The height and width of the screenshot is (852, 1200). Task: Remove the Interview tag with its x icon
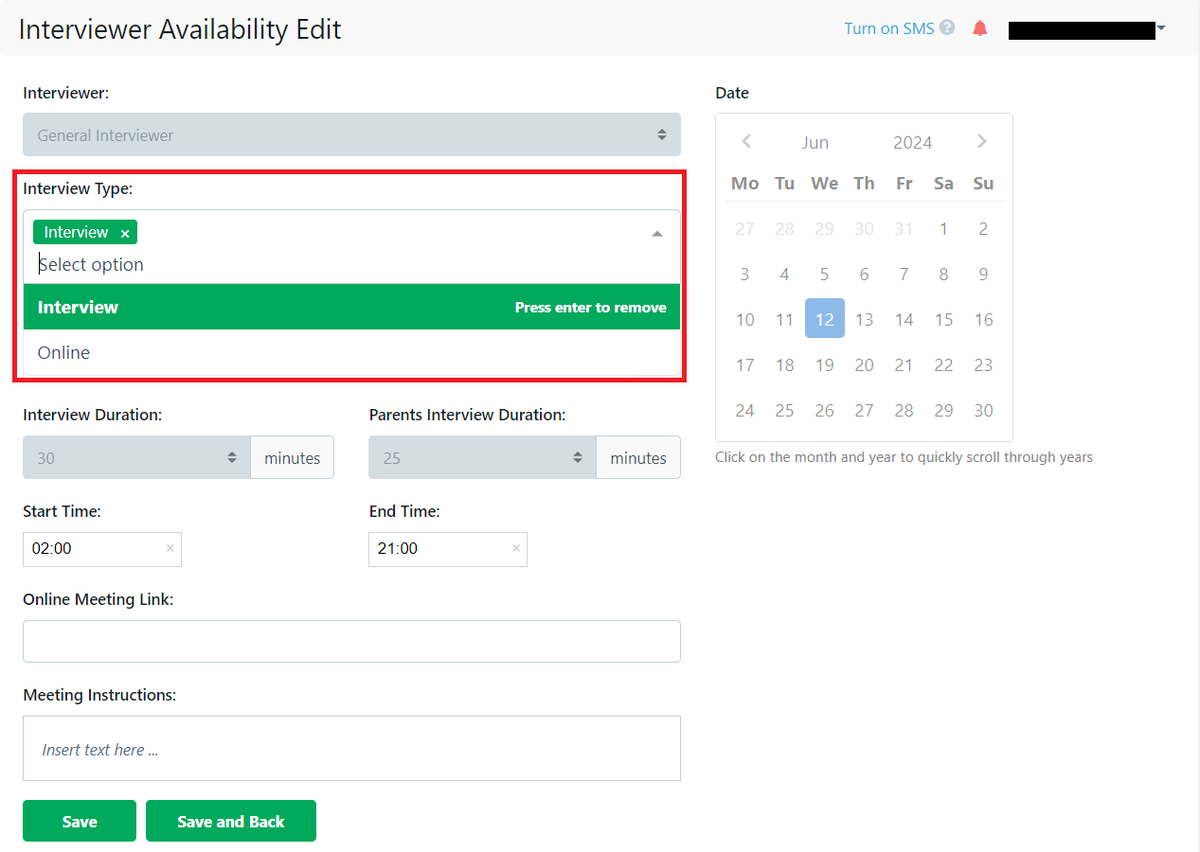point(124,231)
